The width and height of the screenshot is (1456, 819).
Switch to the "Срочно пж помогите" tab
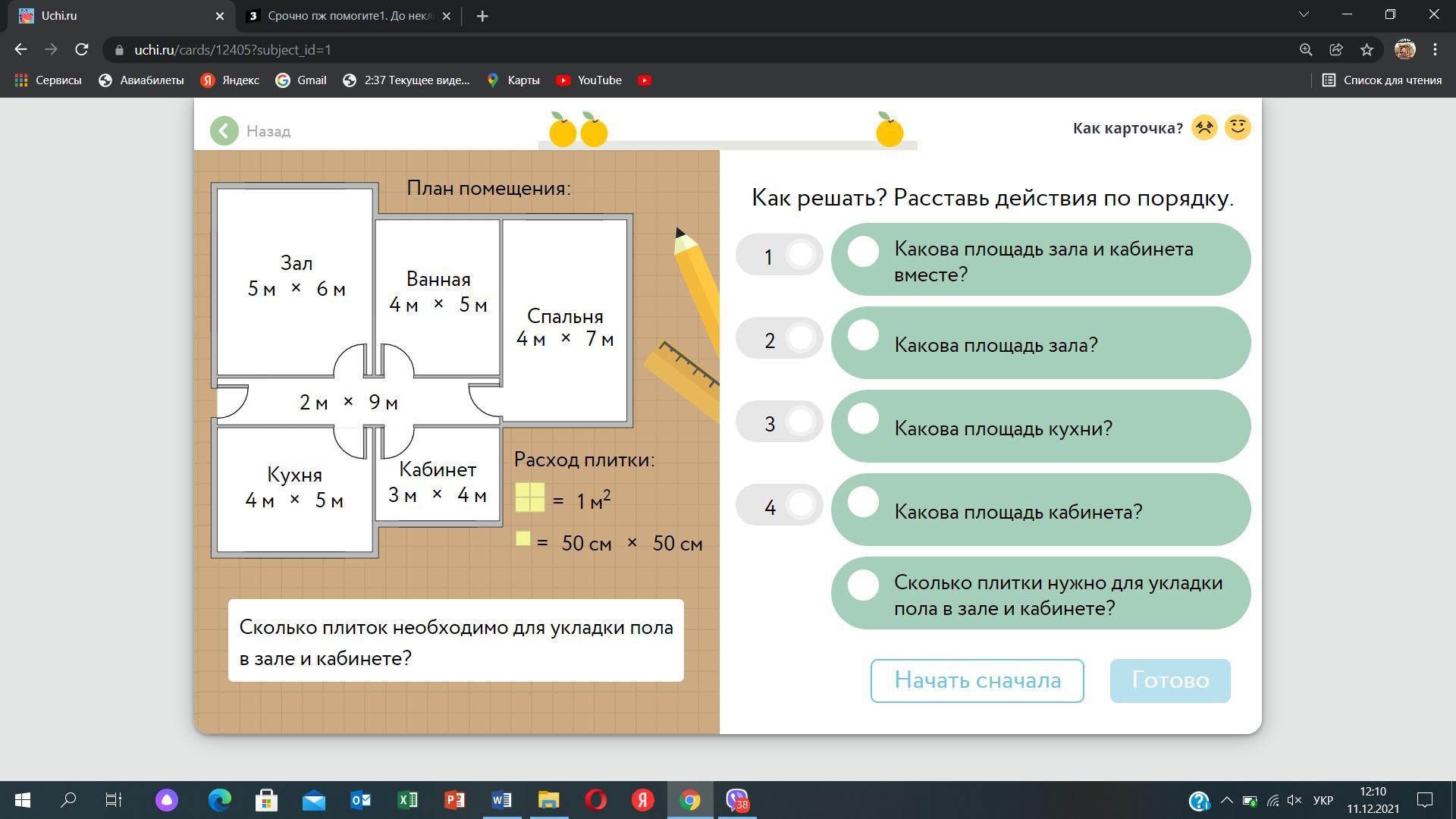click(x=349, y=16)
